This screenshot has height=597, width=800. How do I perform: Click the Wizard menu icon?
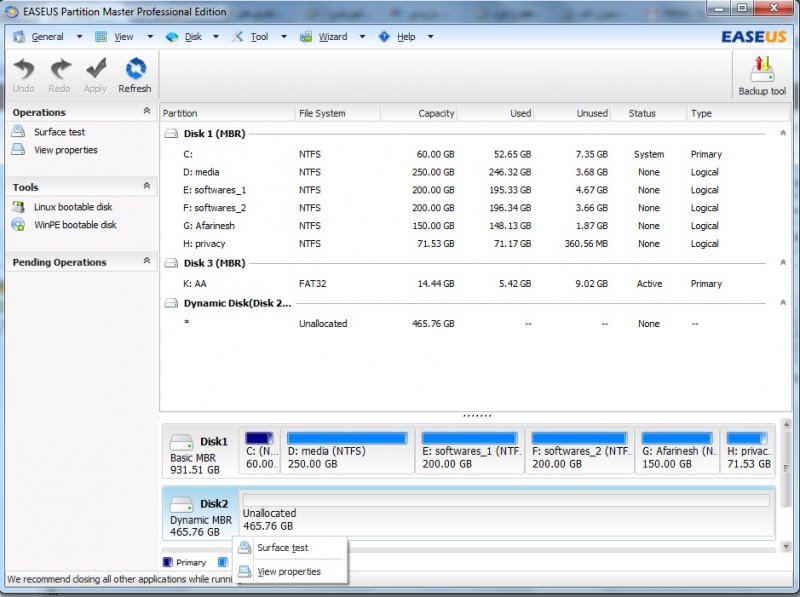point(306,37)
